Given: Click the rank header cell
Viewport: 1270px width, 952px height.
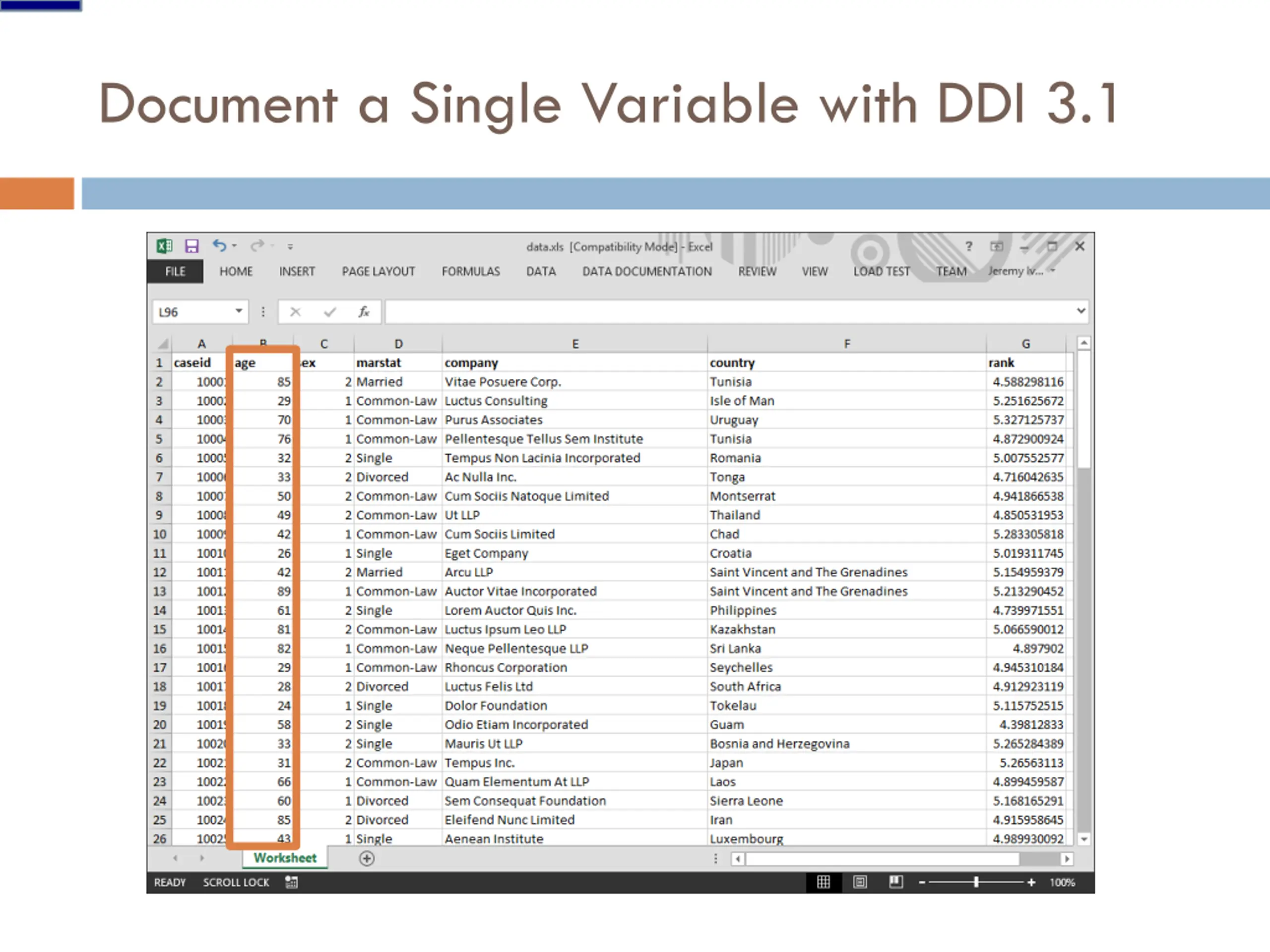Looking at the screenshot, I should (x=1026, y=362).
